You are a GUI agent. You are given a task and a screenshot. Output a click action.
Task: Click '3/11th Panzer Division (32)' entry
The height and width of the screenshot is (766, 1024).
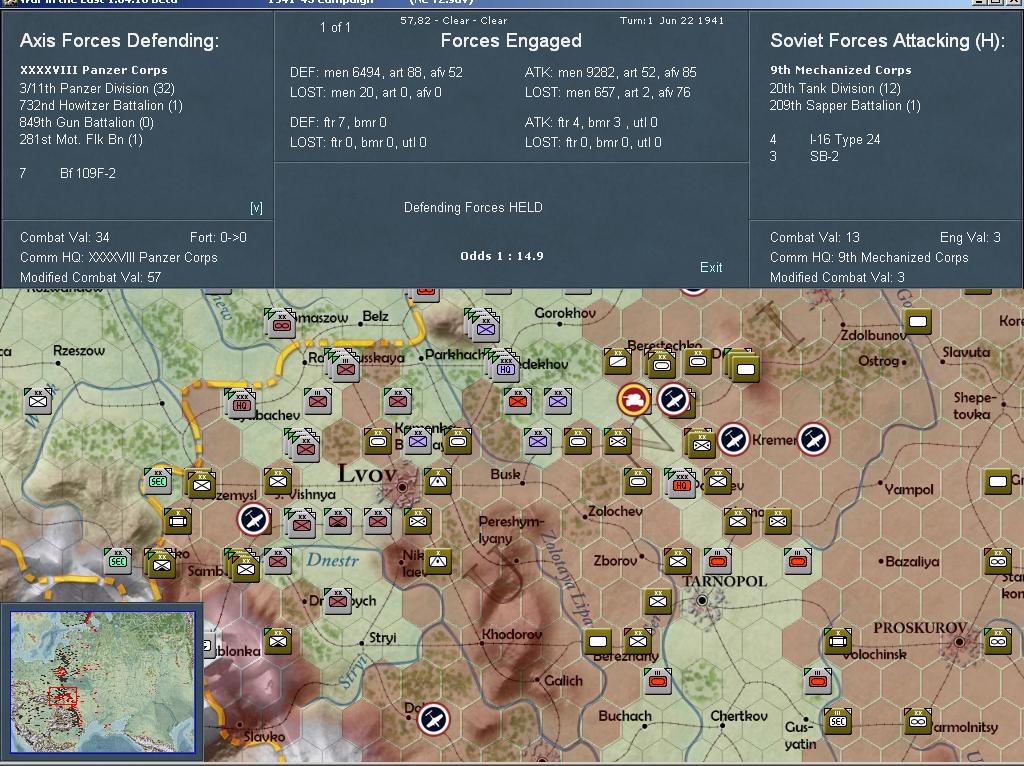point(97,88)
